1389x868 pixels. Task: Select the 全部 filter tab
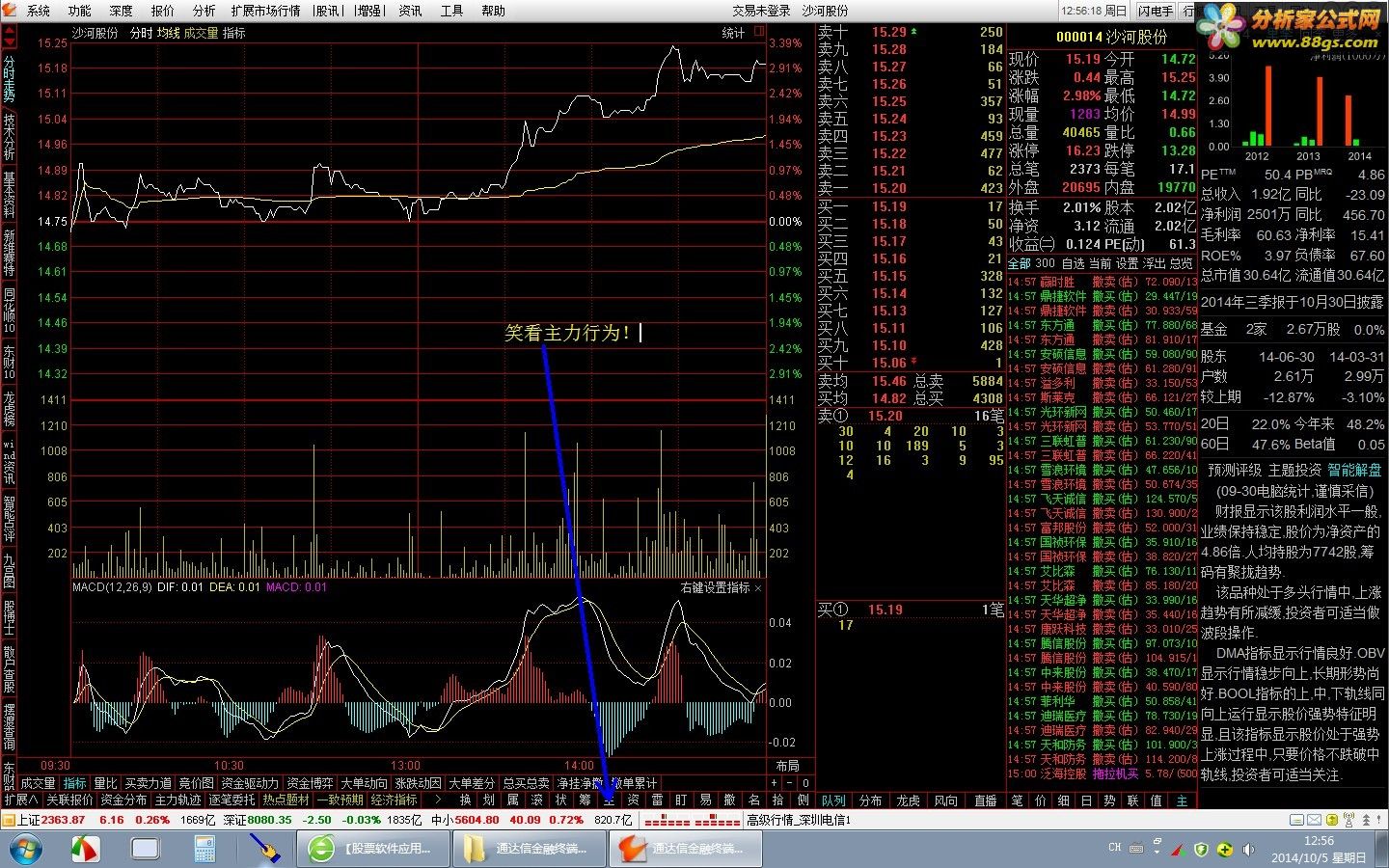[1020, 263]
